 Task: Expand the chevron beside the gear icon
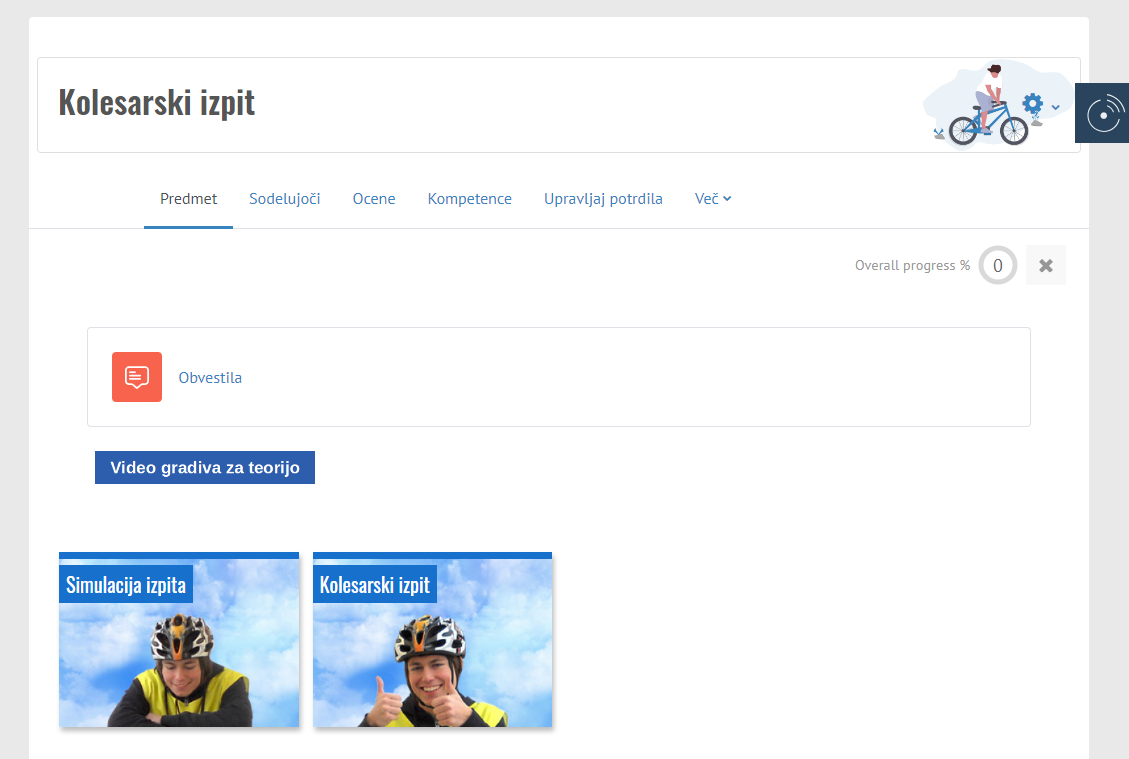tap(1055, 107)
